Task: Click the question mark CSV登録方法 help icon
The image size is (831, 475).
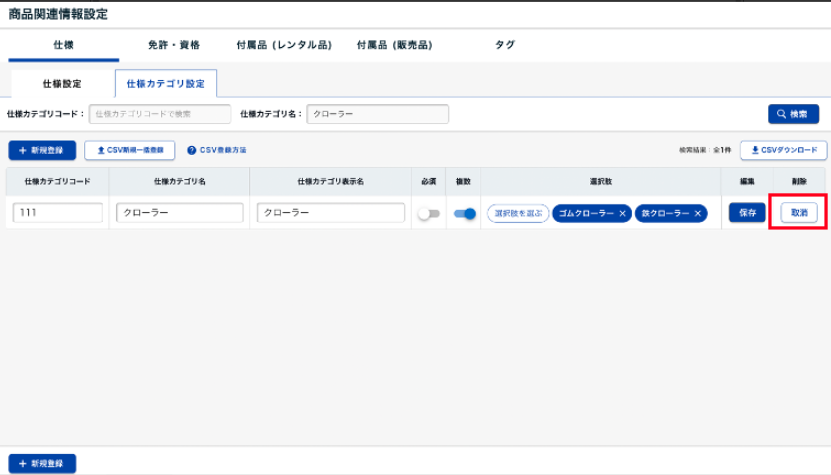Action: 191,150
